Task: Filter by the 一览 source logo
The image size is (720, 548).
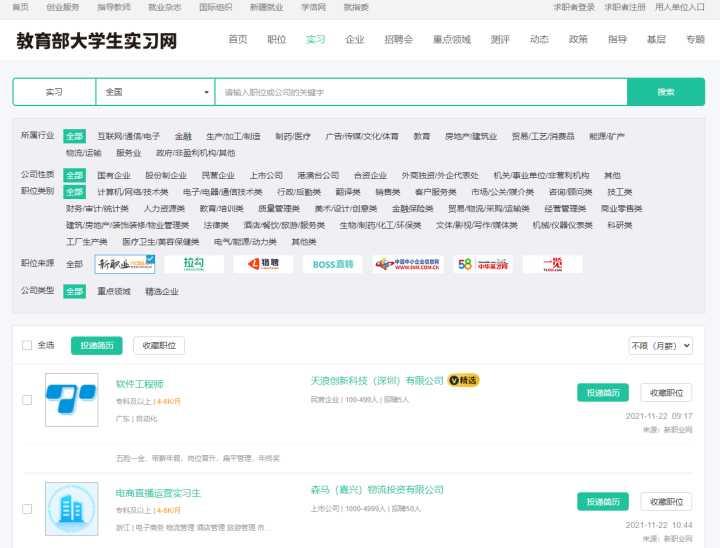Action: point(552,264)
